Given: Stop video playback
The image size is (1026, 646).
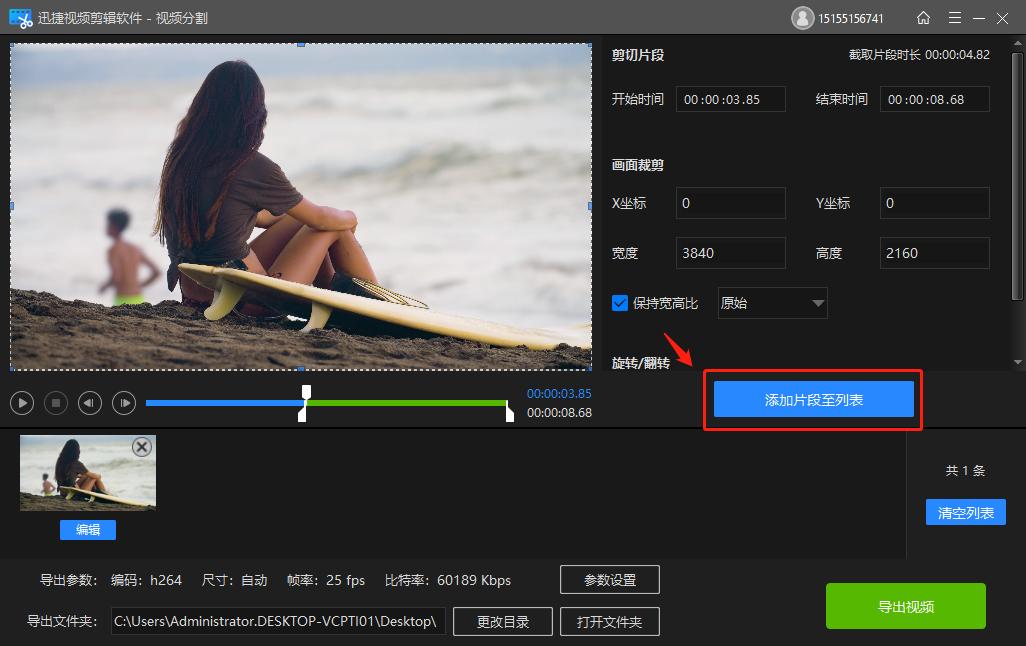Looking at the screenshot, I should [55, 402].
